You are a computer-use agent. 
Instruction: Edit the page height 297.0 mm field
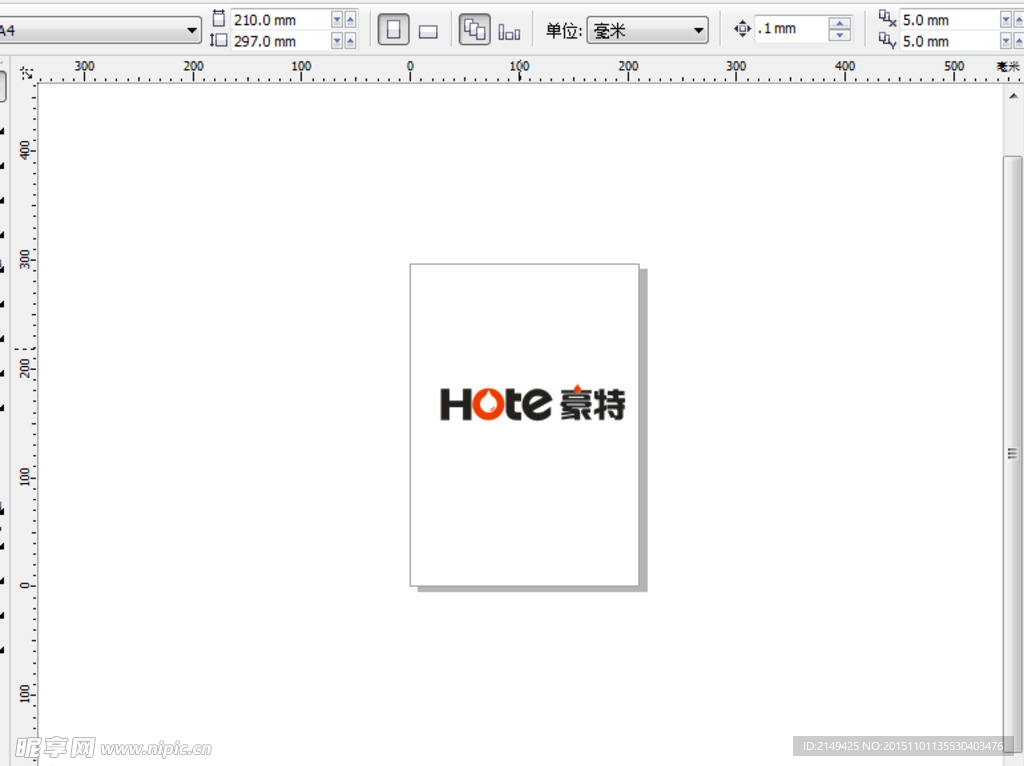(x=280, y=41)
